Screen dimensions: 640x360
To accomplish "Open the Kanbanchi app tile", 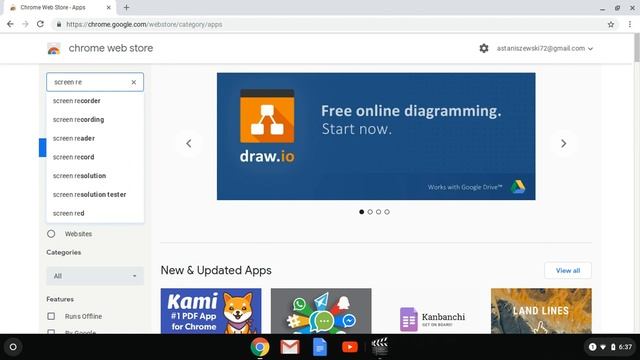I will tap(431, 311).
